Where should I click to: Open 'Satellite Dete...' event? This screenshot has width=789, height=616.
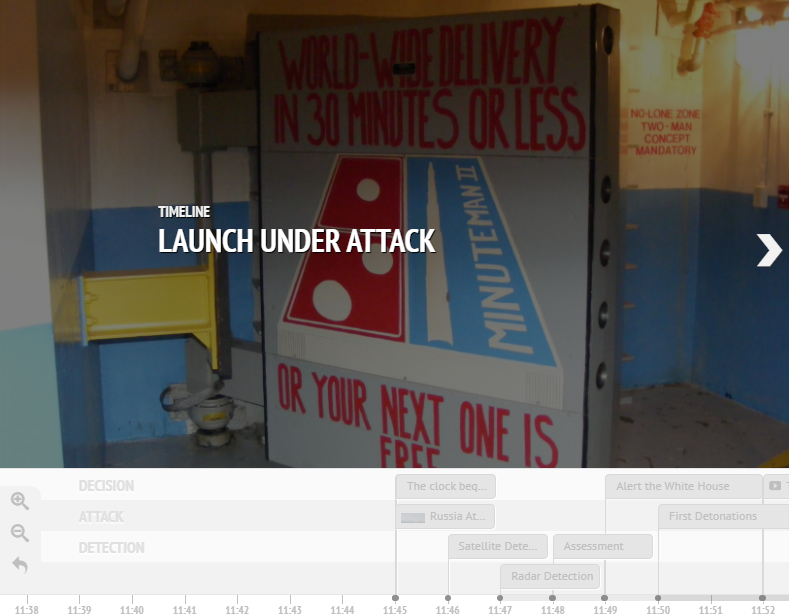[x=498, y=546]
